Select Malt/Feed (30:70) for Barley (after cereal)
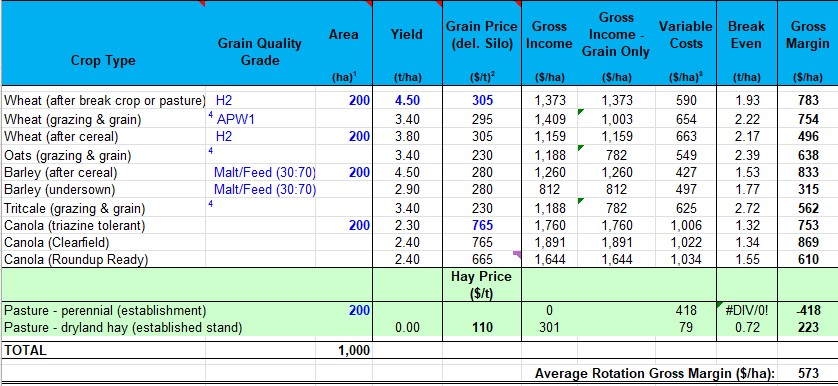 [265, 173]
